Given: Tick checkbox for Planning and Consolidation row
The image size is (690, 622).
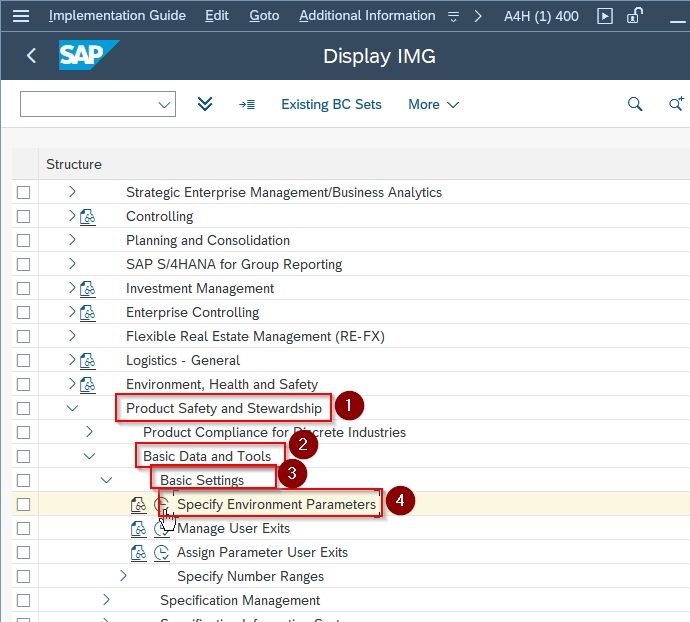Looking at the screenshot, I should [x=23, y=240].
